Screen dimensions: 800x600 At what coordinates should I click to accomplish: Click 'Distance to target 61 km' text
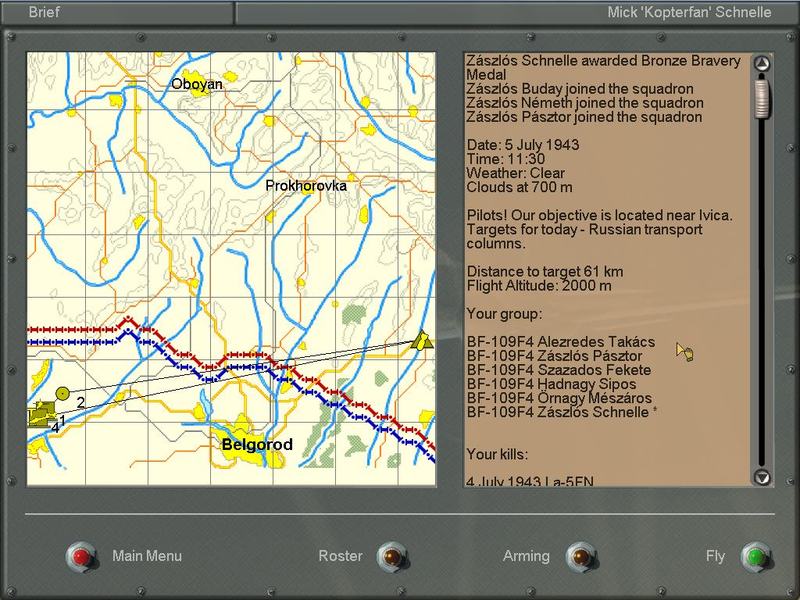(545, 271)
